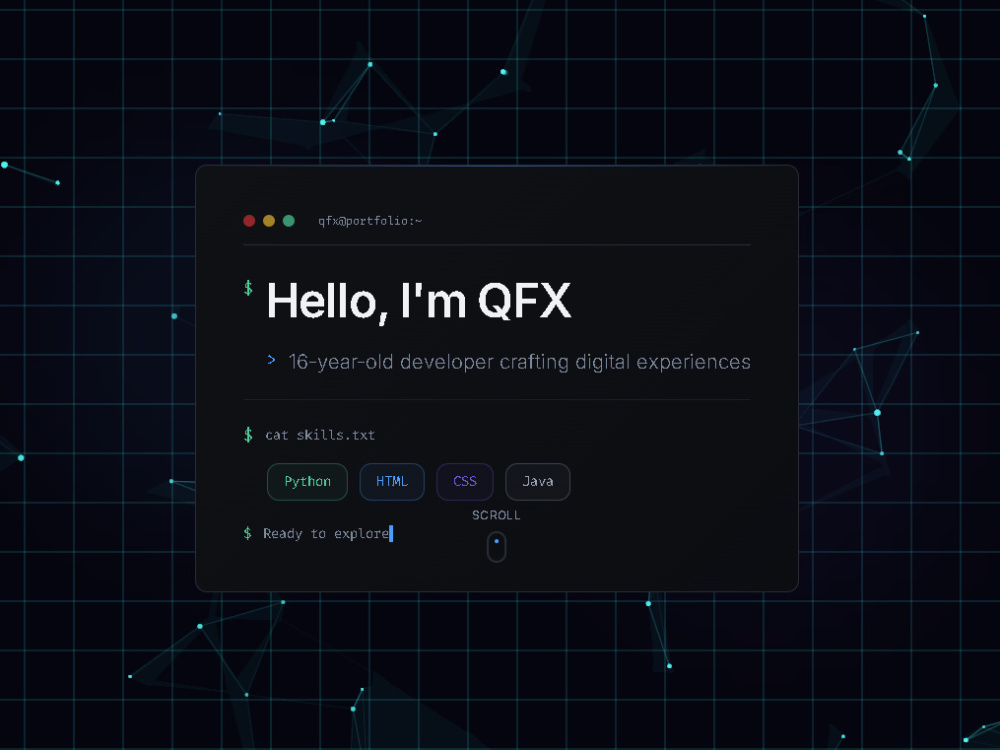
Task: Click the "cat skills.txt" command text
Action: point(320,435)
